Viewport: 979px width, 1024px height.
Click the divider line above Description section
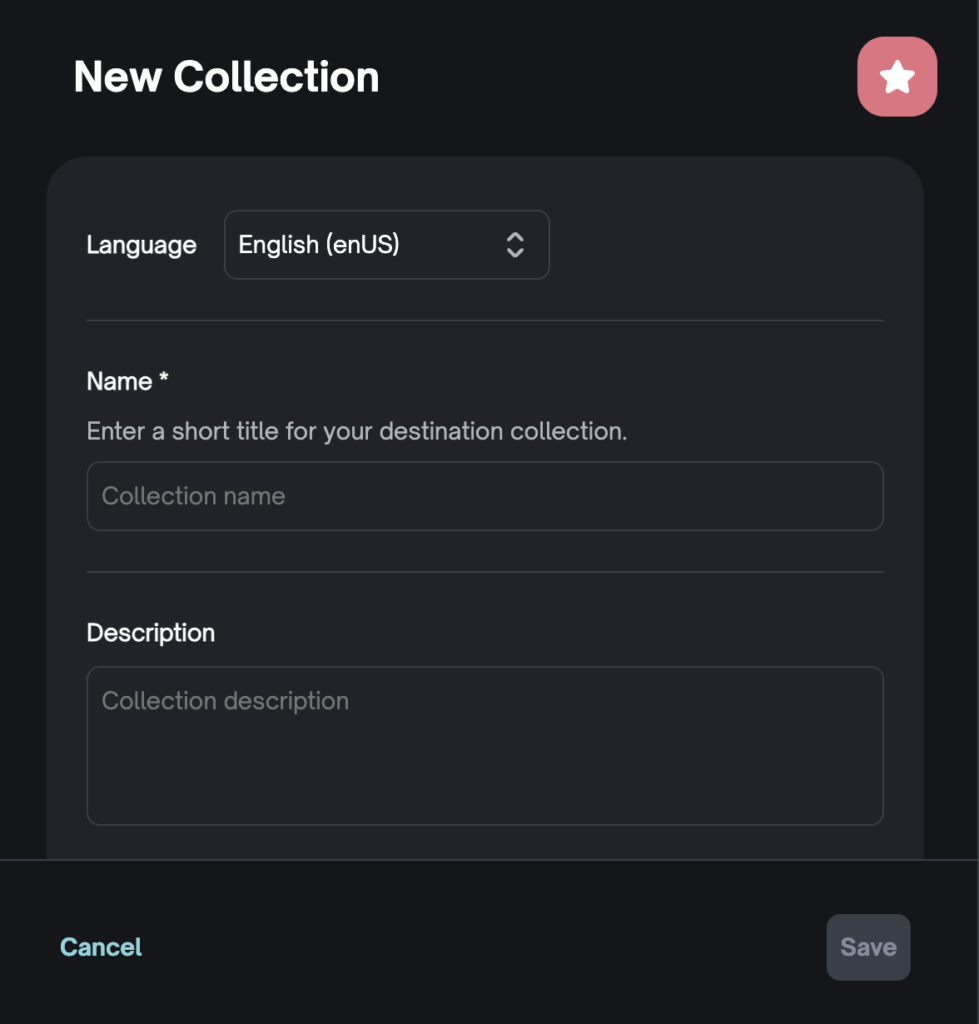click(x=485, y=573)
